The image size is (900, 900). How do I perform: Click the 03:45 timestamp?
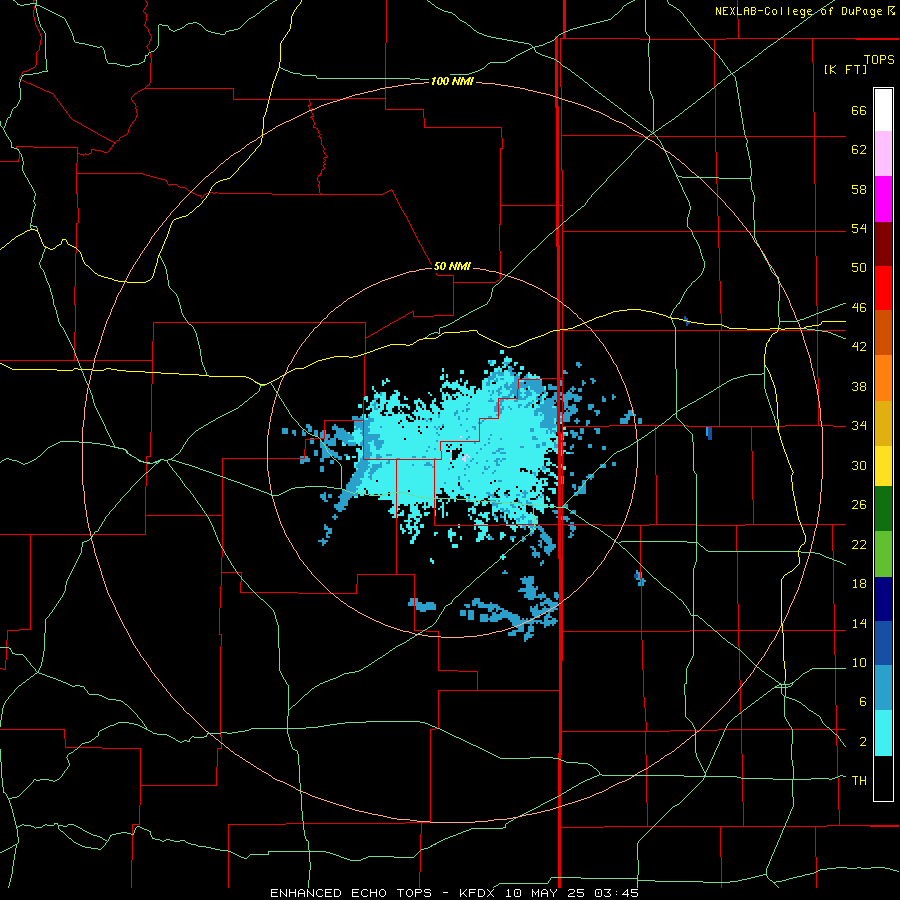616,893
